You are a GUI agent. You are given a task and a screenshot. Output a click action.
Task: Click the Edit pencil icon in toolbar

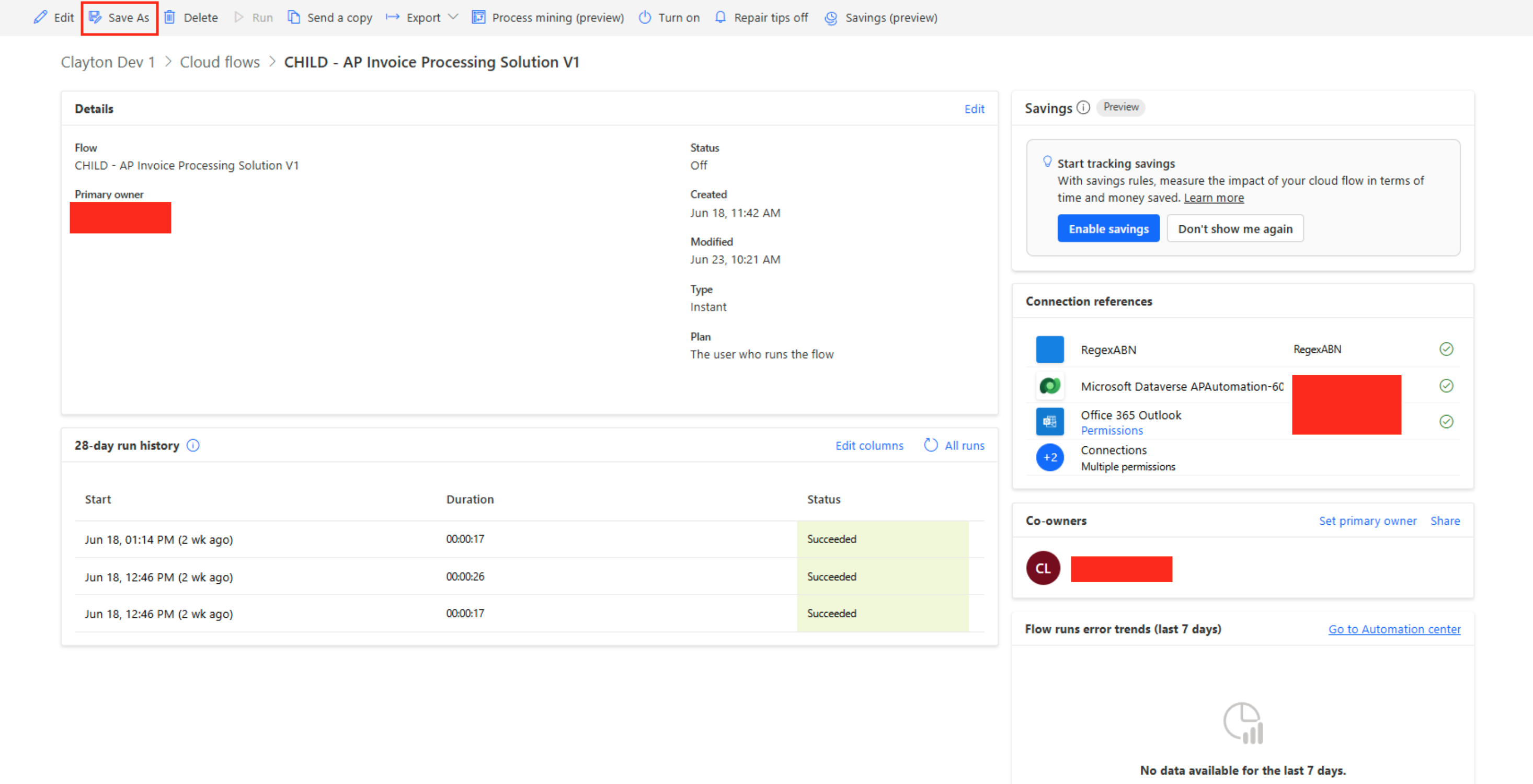40,17
